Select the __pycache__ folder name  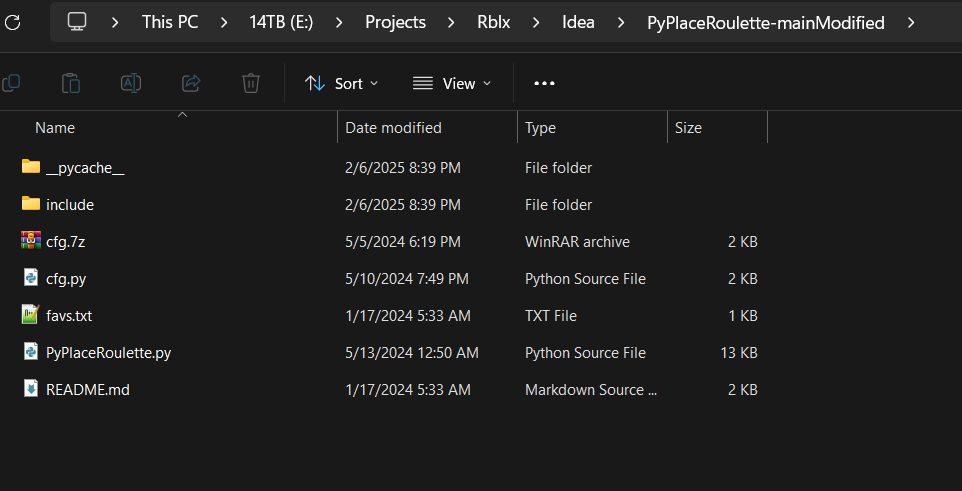pyautogui.click(x=85, y=168)
